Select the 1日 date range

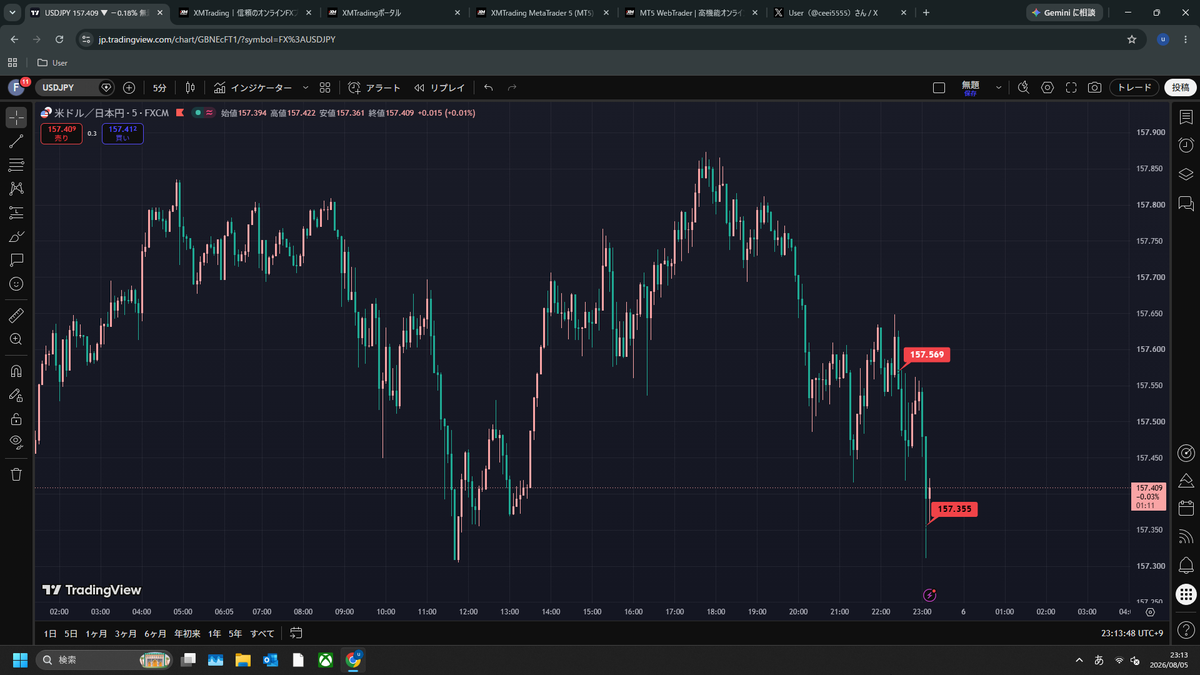[x=50, y=633]
